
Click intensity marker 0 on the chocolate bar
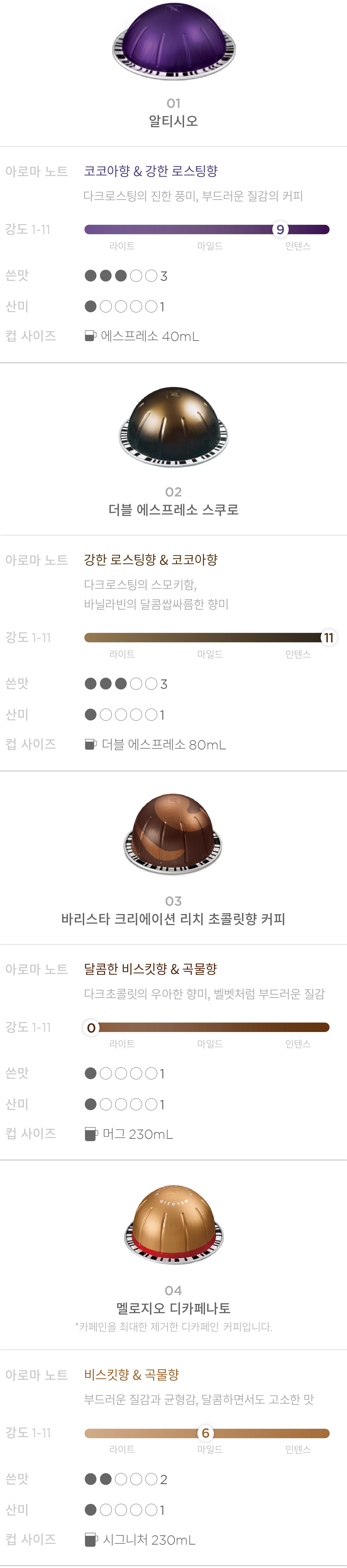(91, 1027)
